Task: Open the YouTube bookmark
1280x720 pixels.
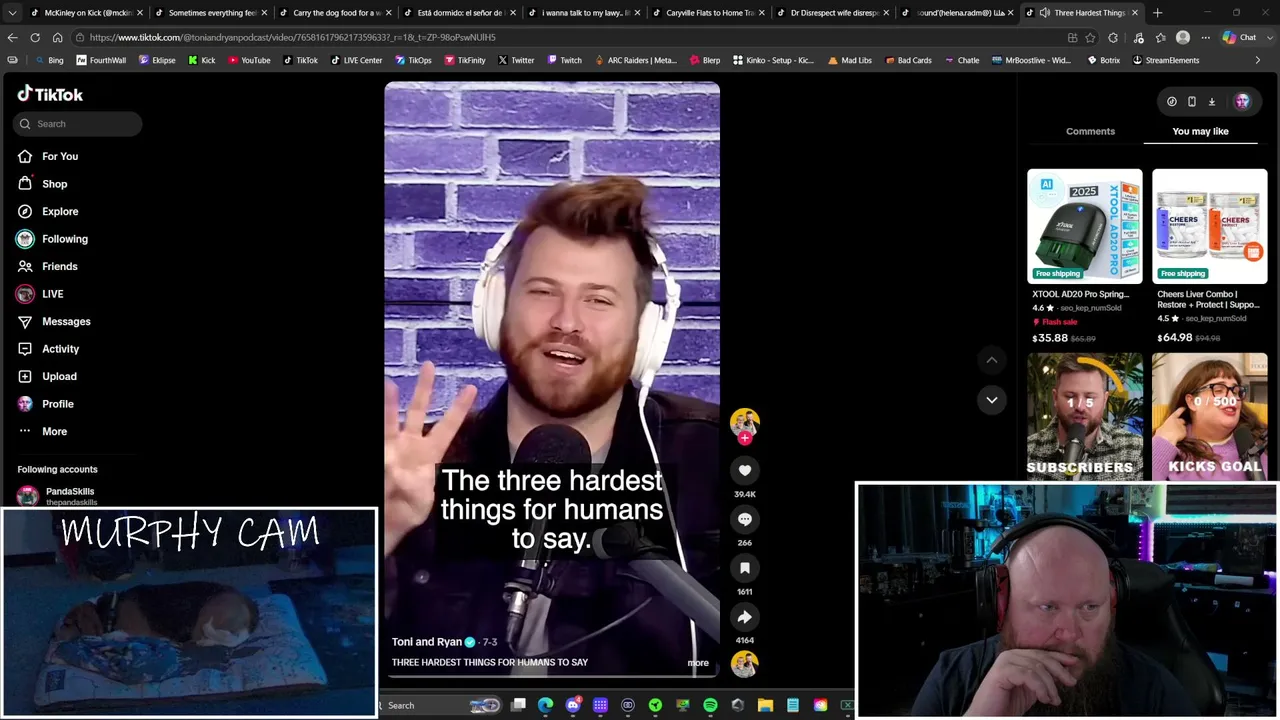Action: point(249,60)
